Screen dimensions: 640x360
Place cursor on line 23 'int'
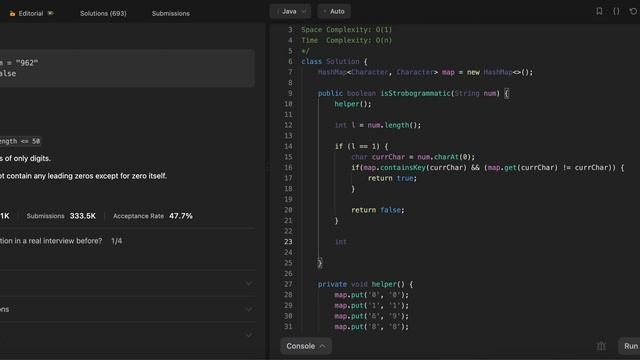(x=341, y=242)
